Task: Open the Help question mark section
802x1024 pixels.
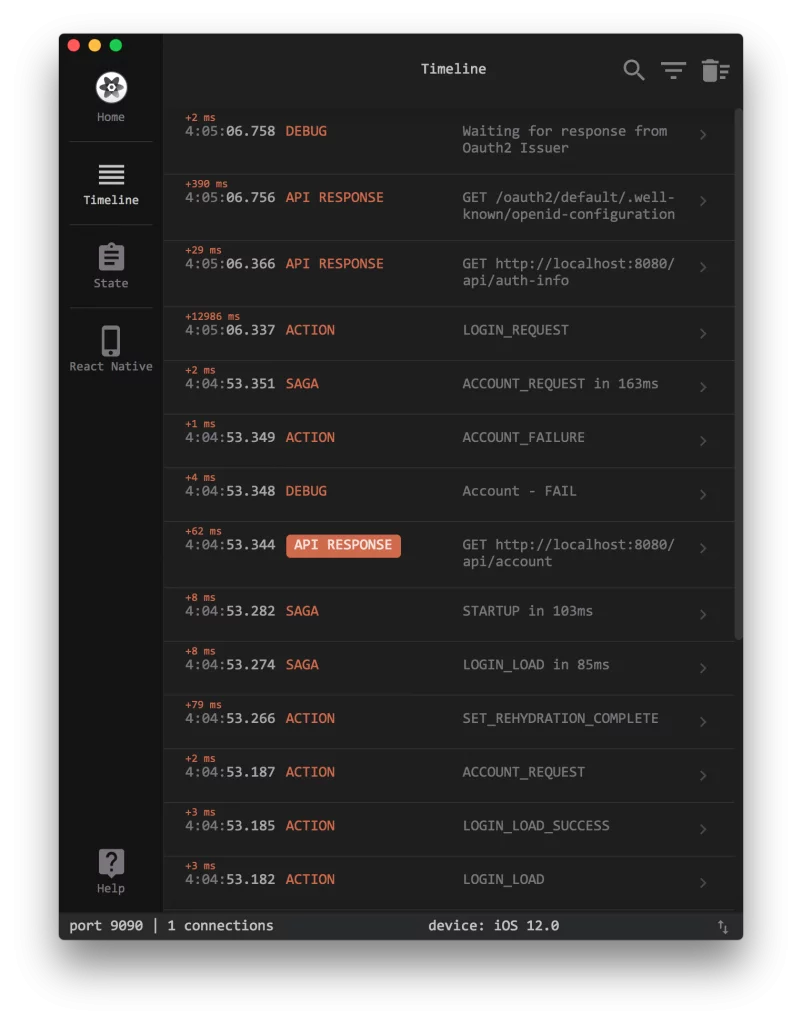Action: [111, 871]
